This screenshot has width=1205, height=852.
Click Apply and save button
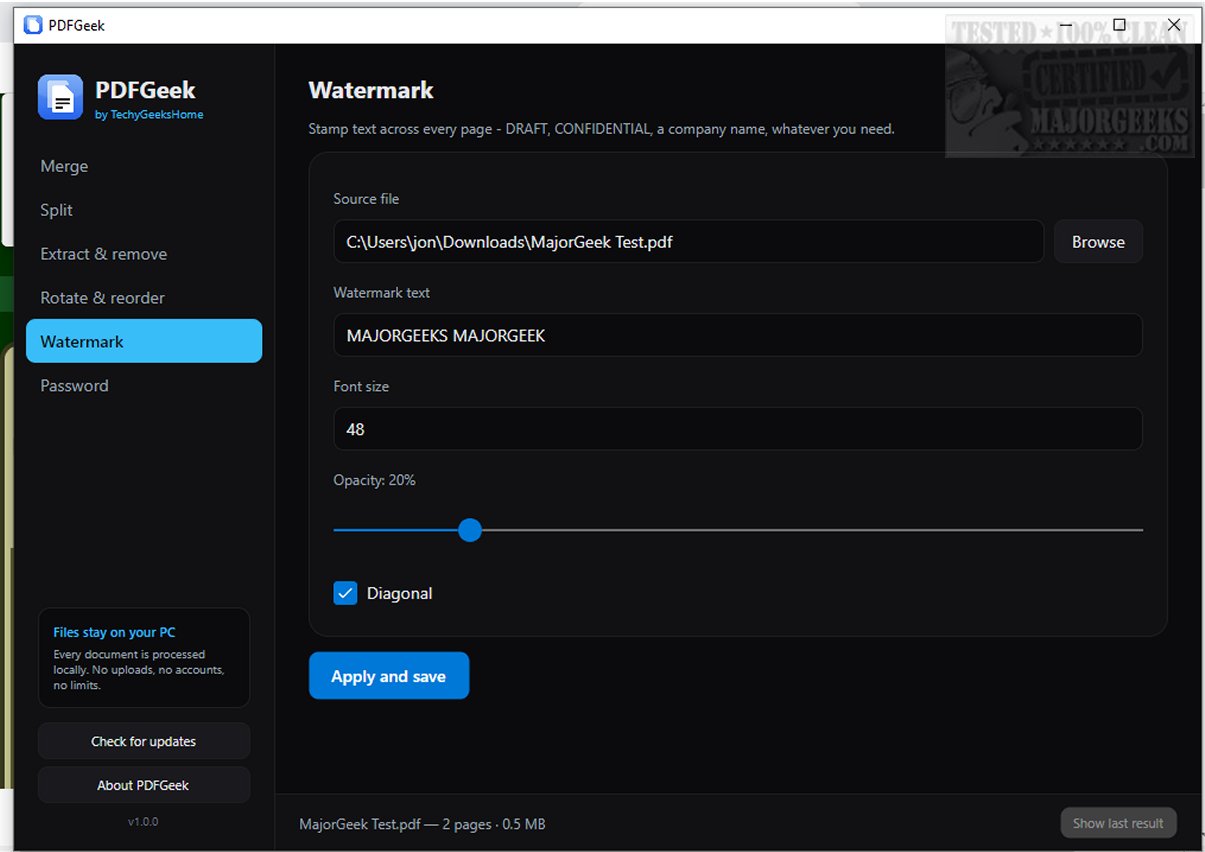389,676
